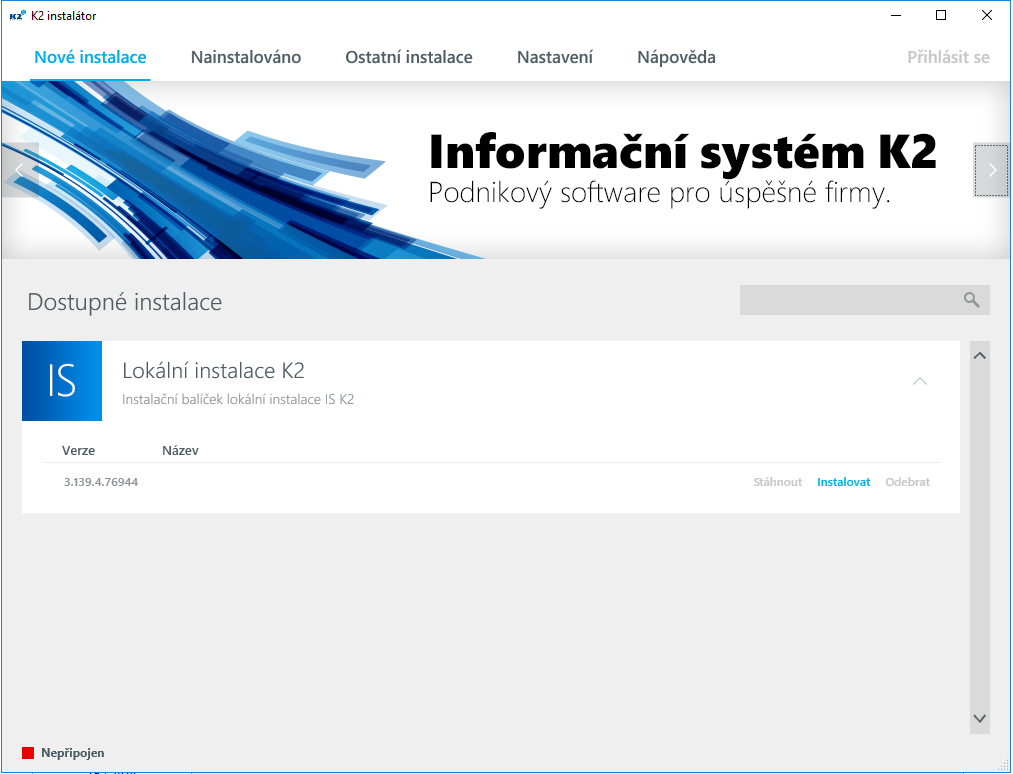The height and width of the screenshot is (774, 1013).
Task: Close the K2 instalátor window
Action: [987, 16]
